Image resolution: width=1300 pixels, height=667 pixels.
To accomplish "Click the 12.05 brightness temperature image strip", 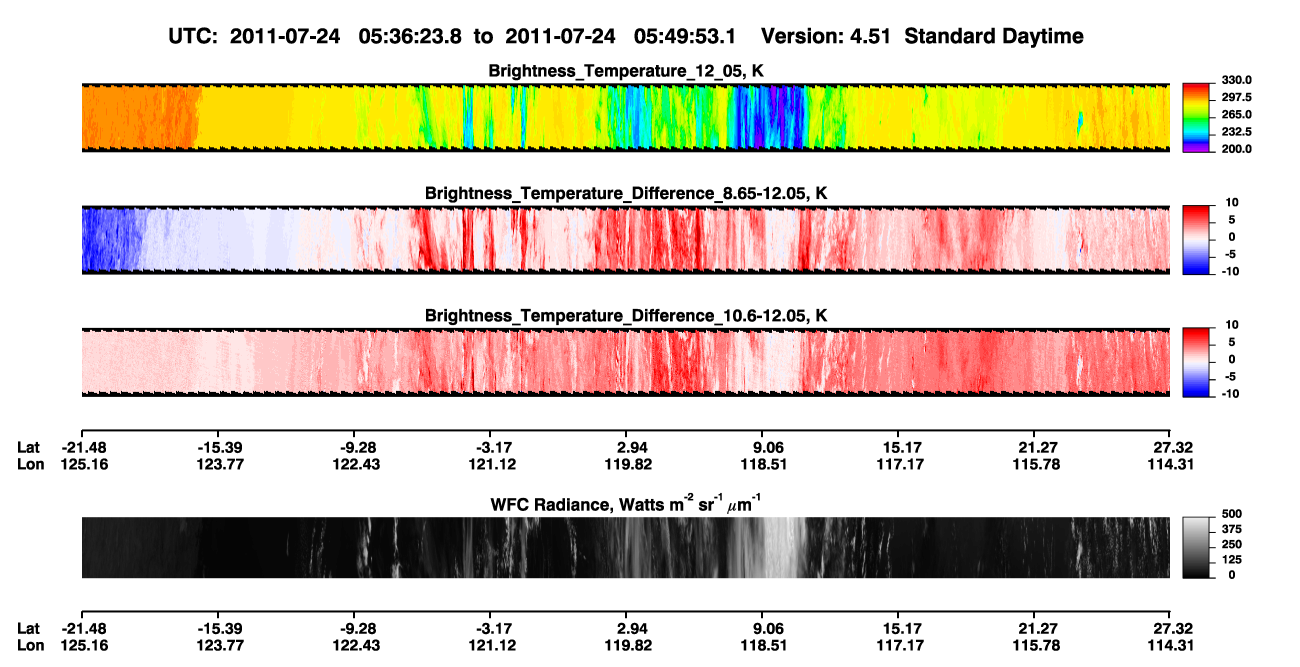I will pyautogui.click(x=625, y=117).
